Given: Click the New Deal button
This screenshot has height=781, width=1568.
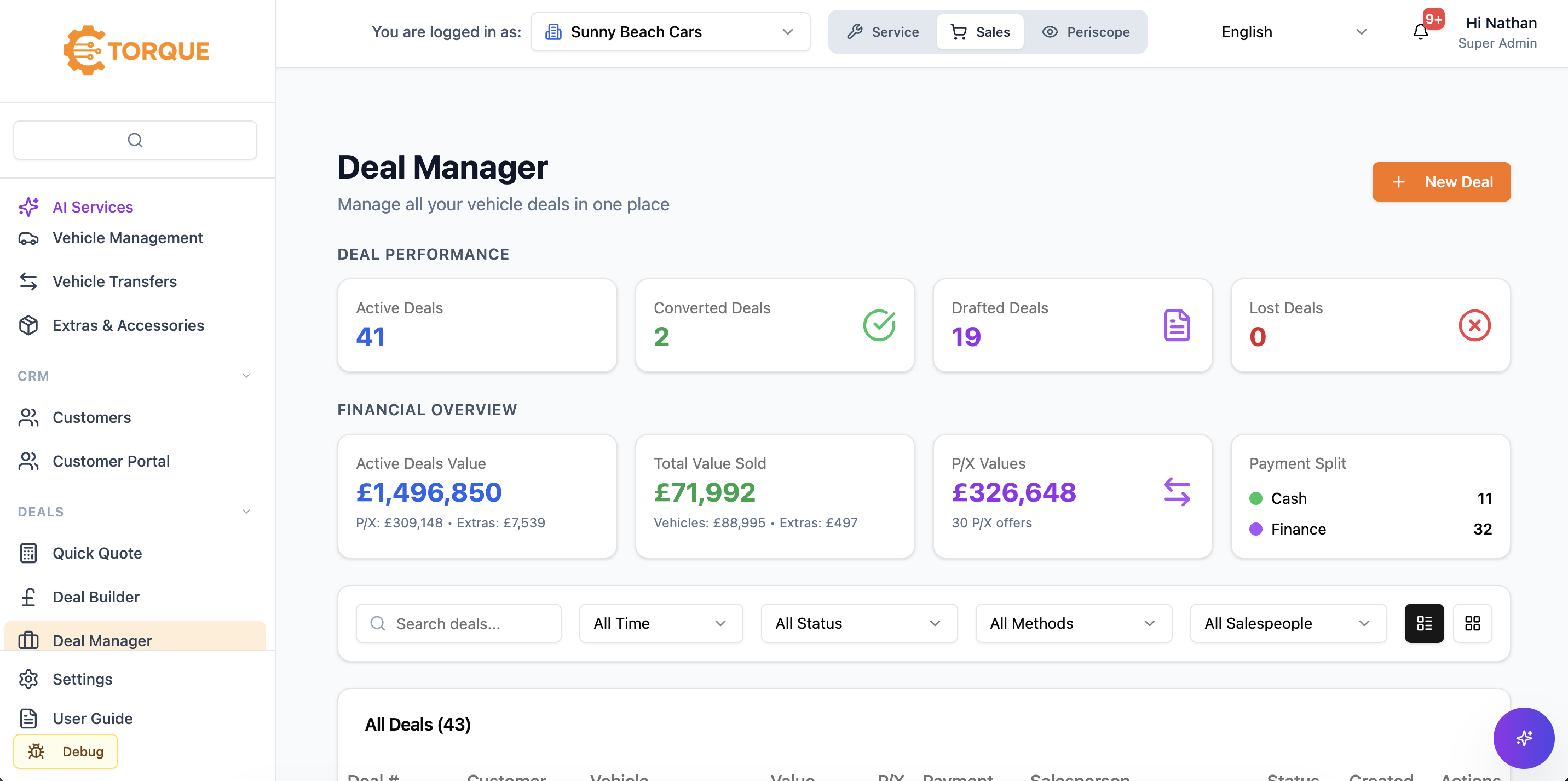Looking at the screenshot, I should [1441, 181].
